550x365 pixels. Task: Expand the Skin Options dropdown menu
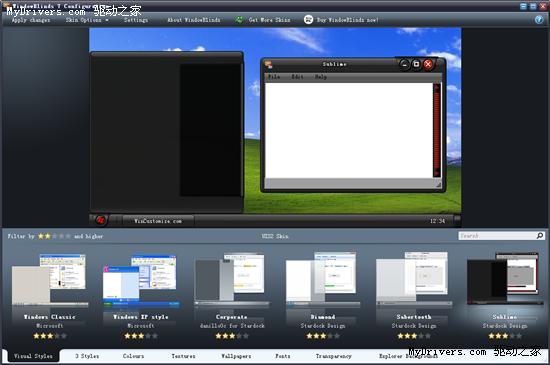[x=87, y=20]
